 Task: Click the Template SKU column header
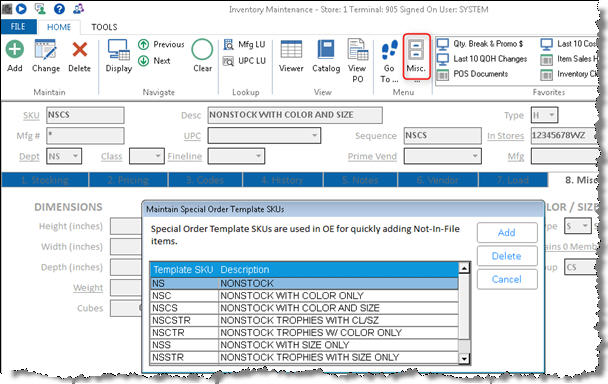pyautogui.click(x=183, y=270)
